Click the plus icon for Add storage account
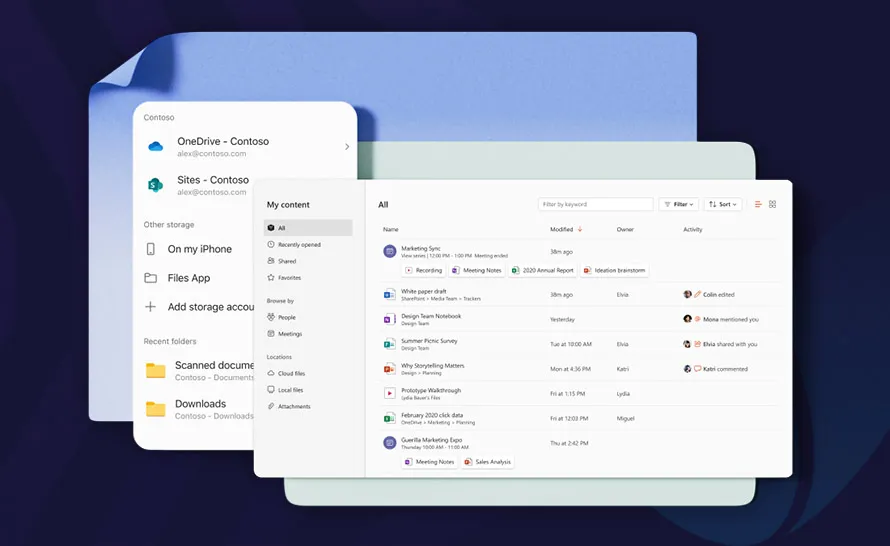 pos(150,307)
